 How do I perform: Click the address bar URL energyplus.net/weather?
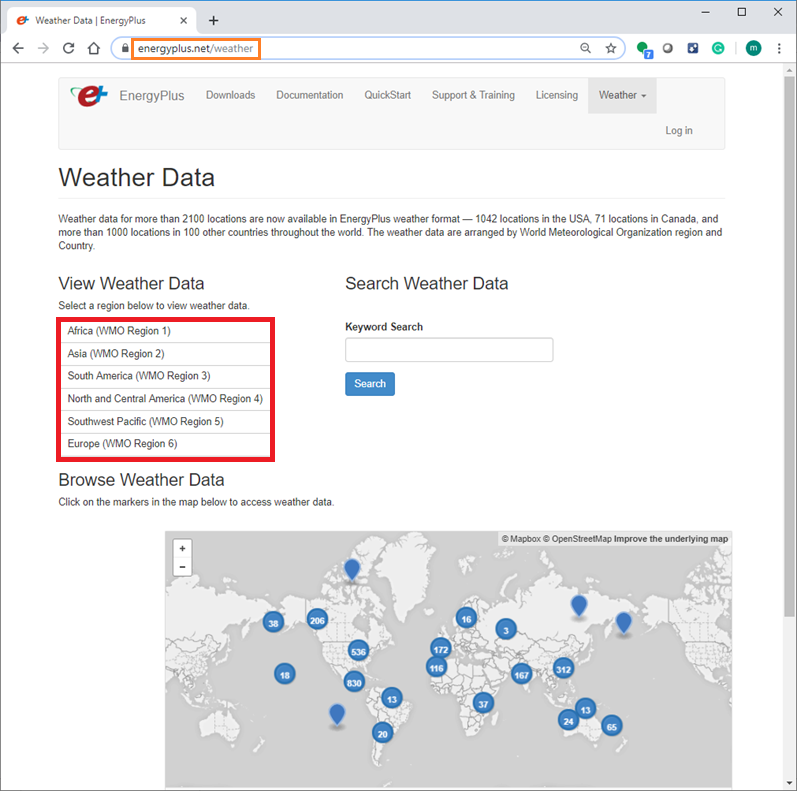(x=195, y=48)
